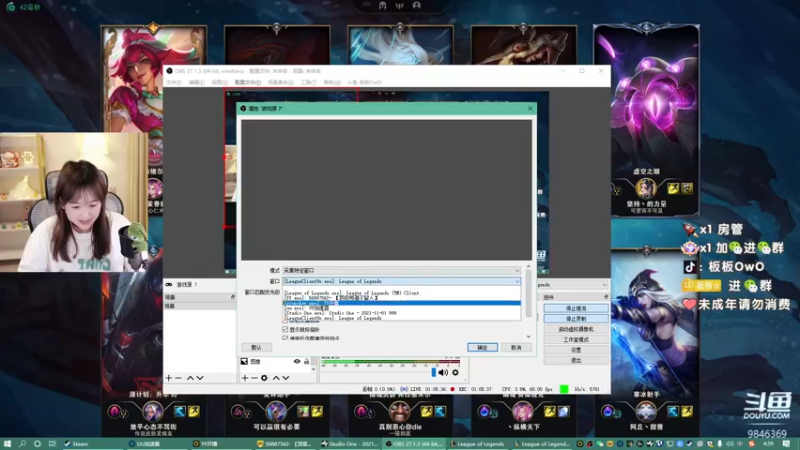Click the 启动虚拟摄像机 button
800x450 pixels.
[576, 329]
